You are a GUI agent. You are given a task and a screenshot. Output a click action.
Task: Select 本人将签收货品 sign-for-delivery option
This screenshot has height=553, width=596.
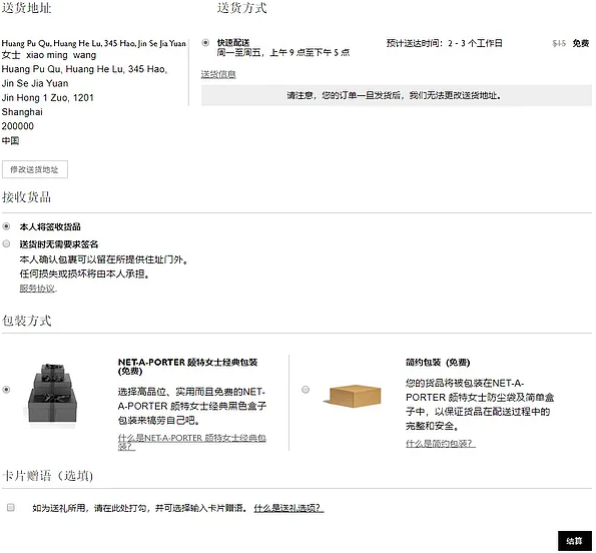[6, 227]
